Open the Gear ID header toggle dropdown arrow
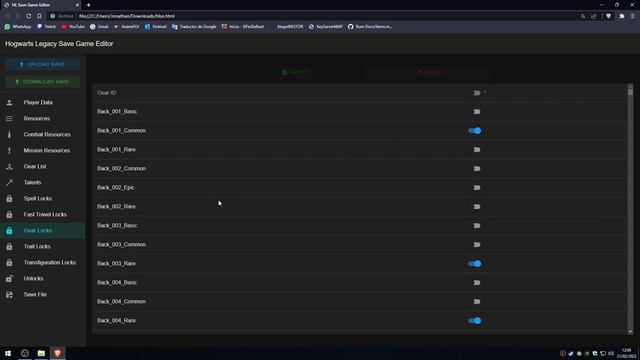 click(x=485, y=93)
